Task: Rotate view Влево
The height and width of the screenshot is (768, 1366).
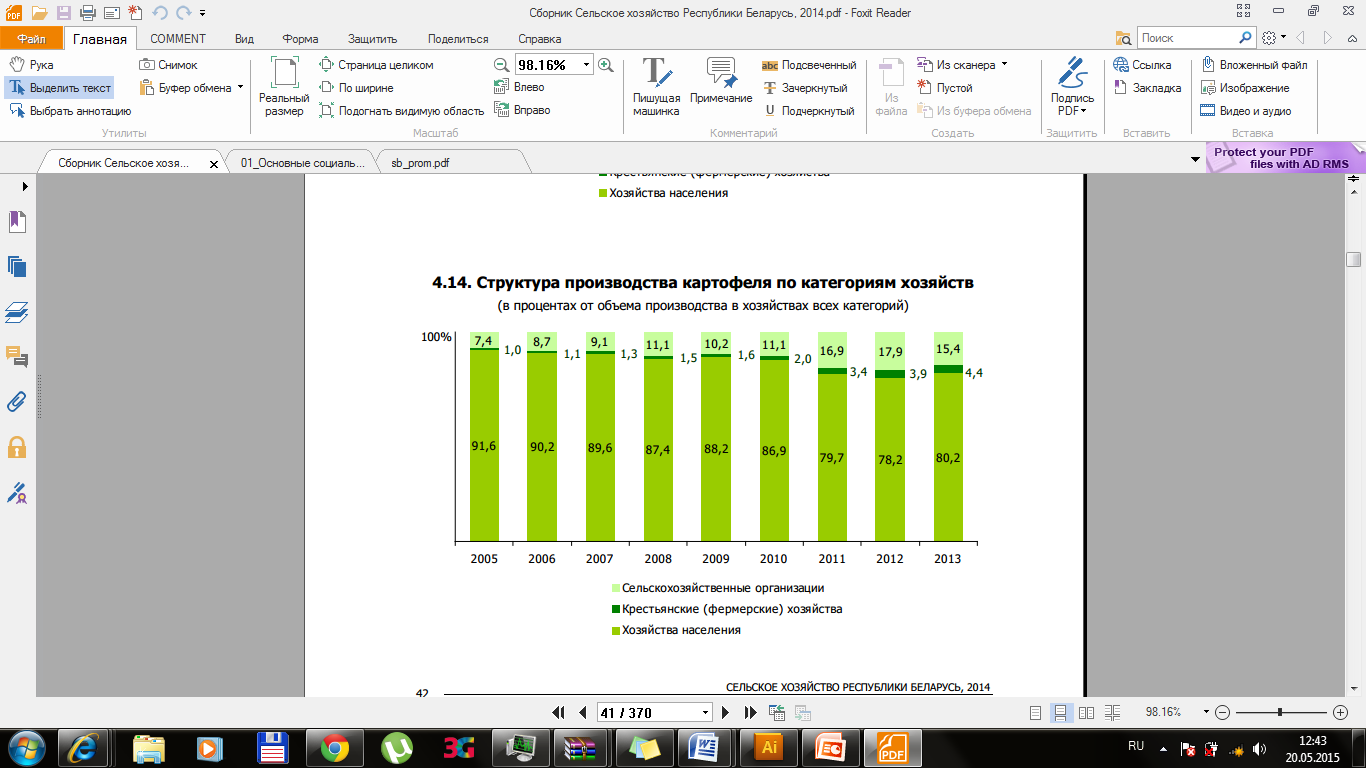Action: pos(520,87)
